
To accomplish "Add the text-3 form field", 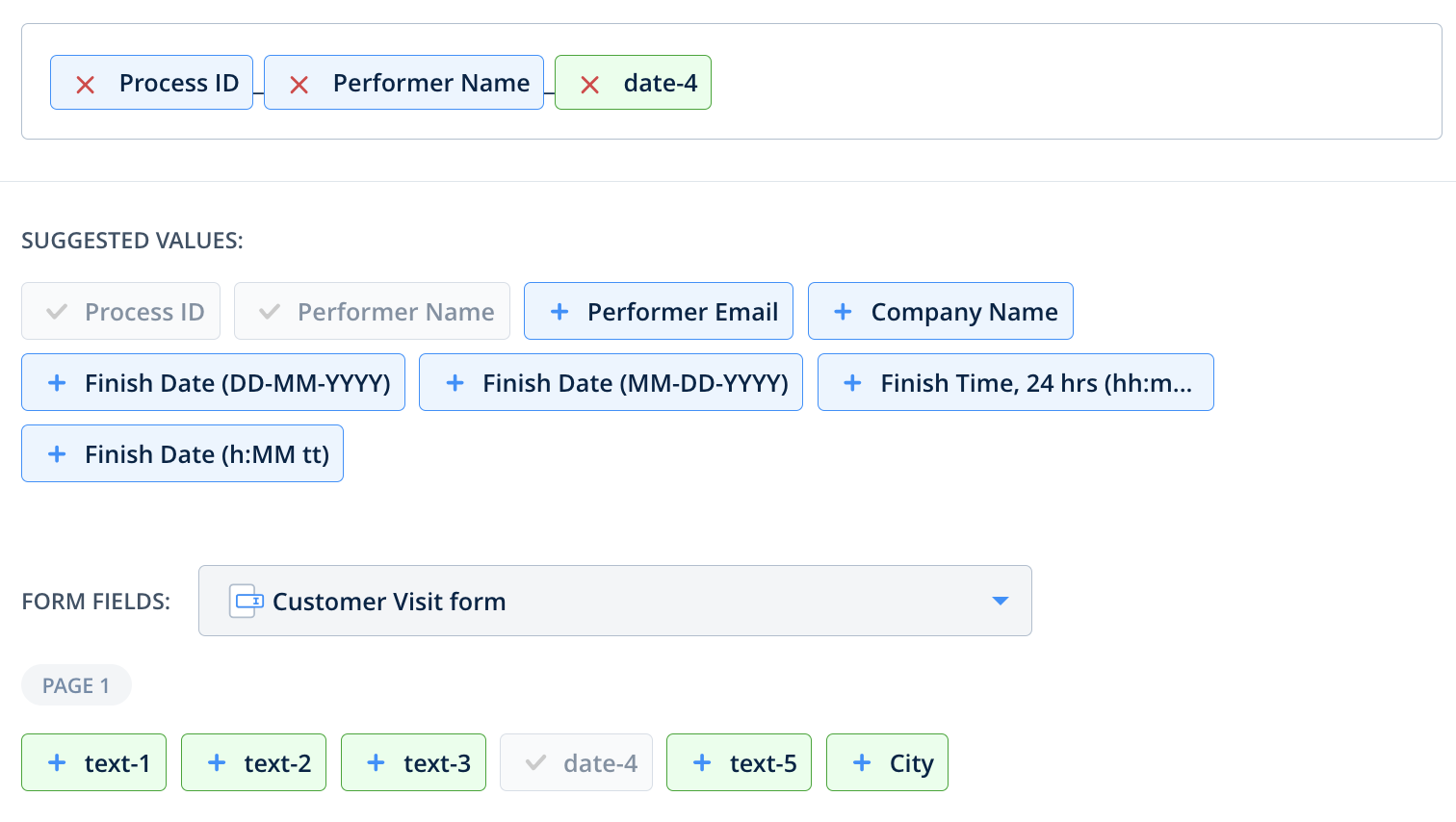I will [x=376, y=762].
